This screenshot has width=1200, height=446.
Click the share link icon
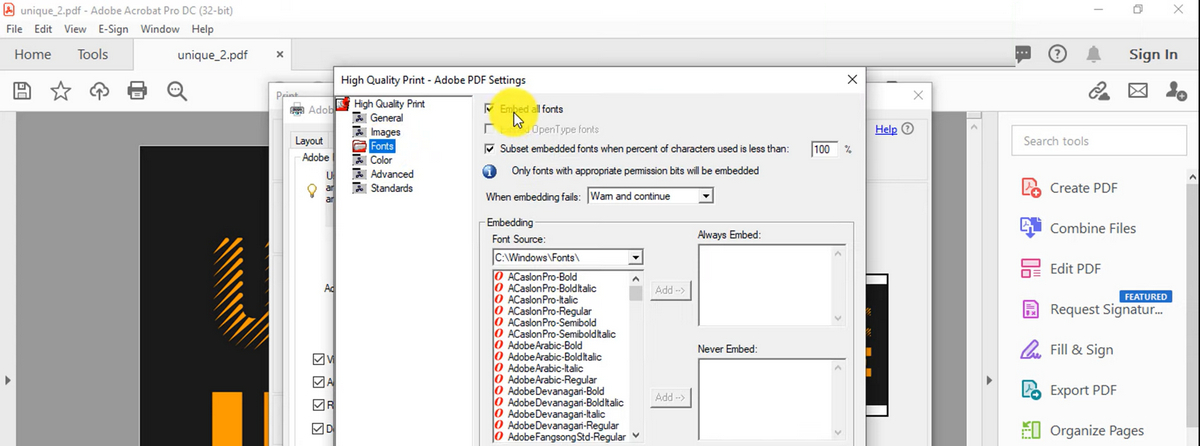(x=1099, y=91)
